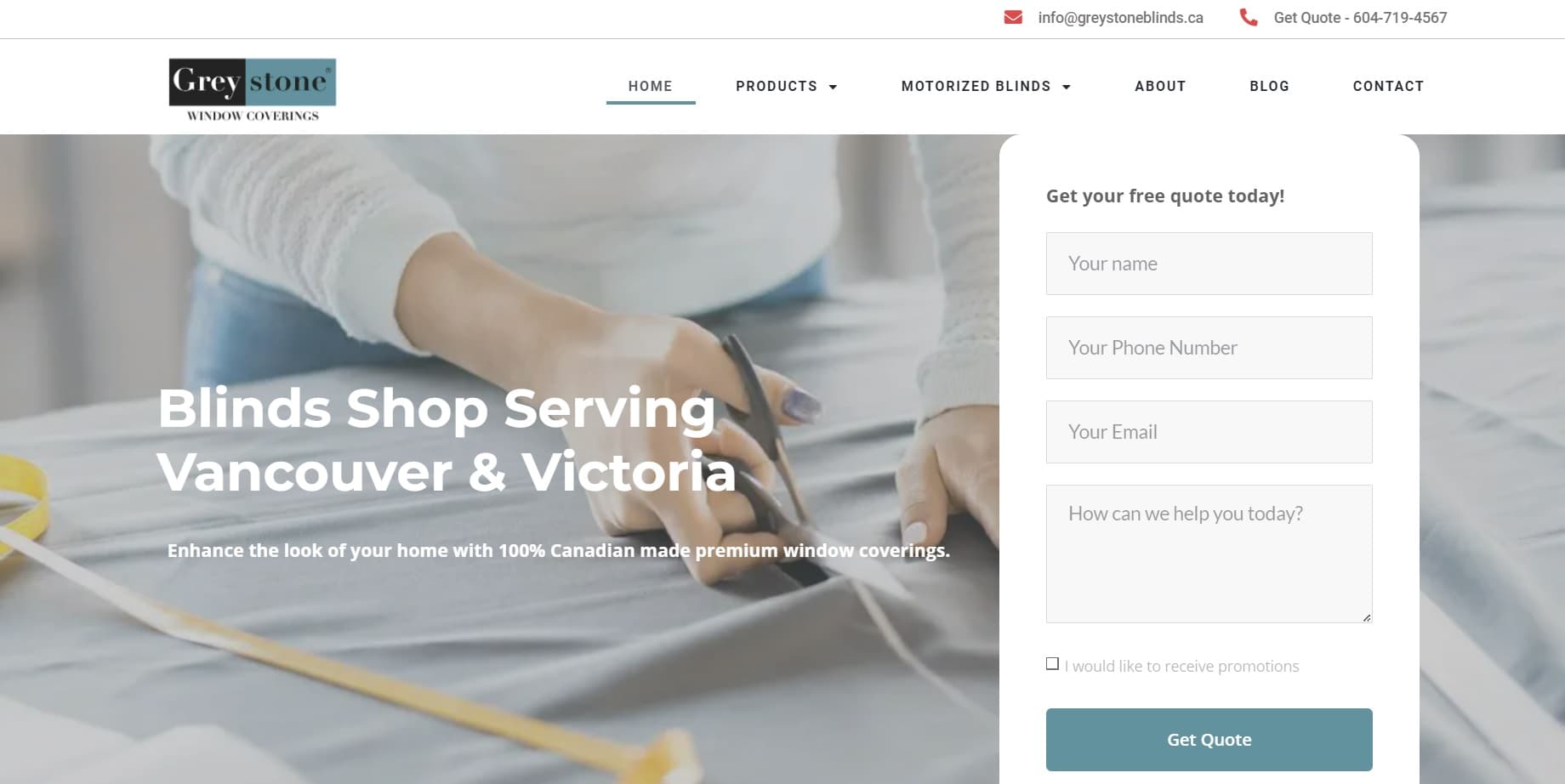Focus the Your Email field

tap(1209, 432)
